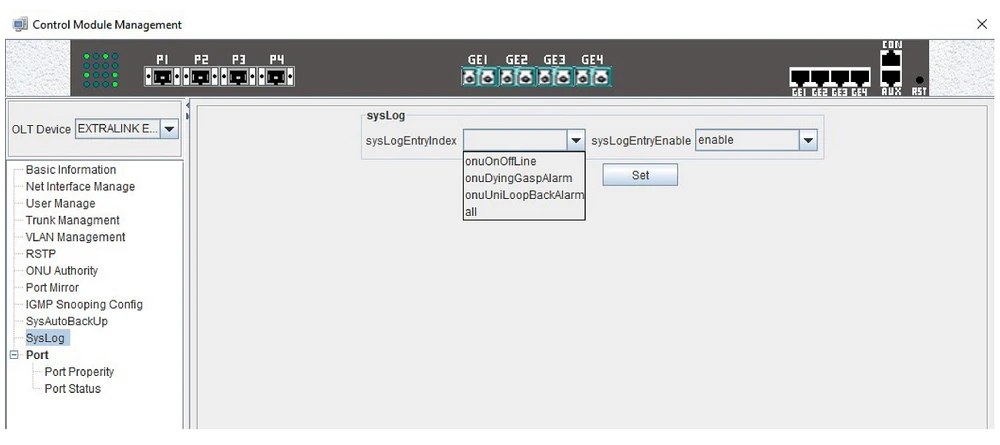The image size is (1000, 445).
Task: Click the P1 PON port icon
Action: 164,76
